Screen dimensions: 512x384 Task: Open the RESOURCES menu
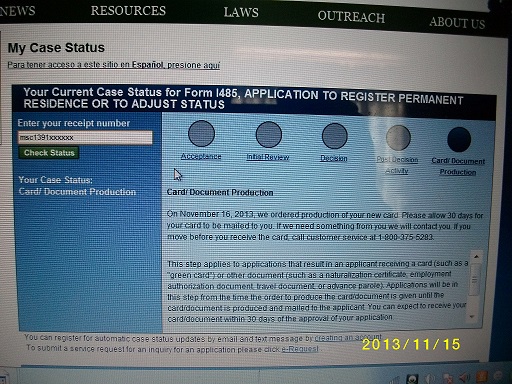(128, 11)
